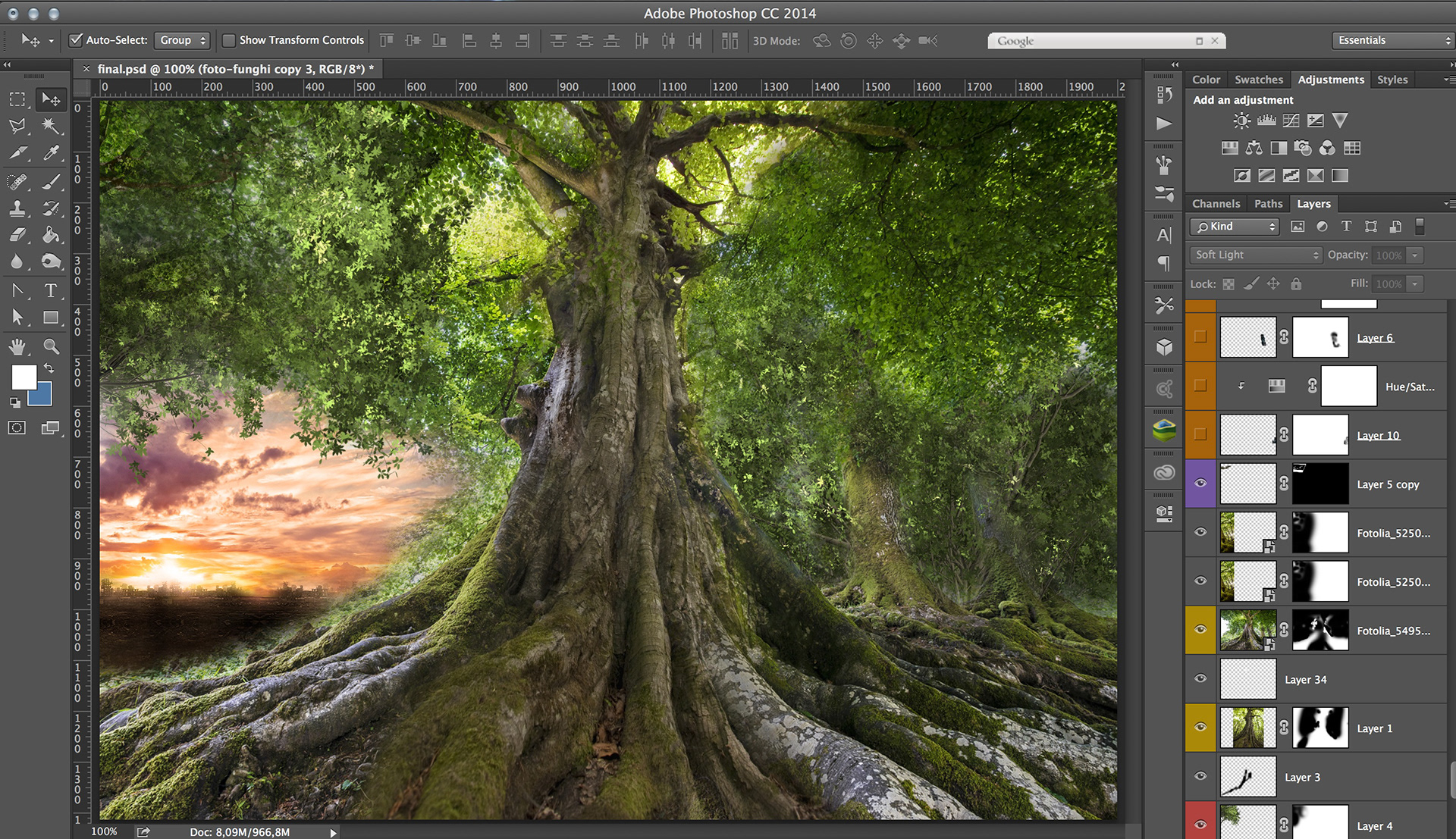Open the Opacity slider dropdown arrow
This screenshot has height=839, width=1456.
coord(1414,255)
